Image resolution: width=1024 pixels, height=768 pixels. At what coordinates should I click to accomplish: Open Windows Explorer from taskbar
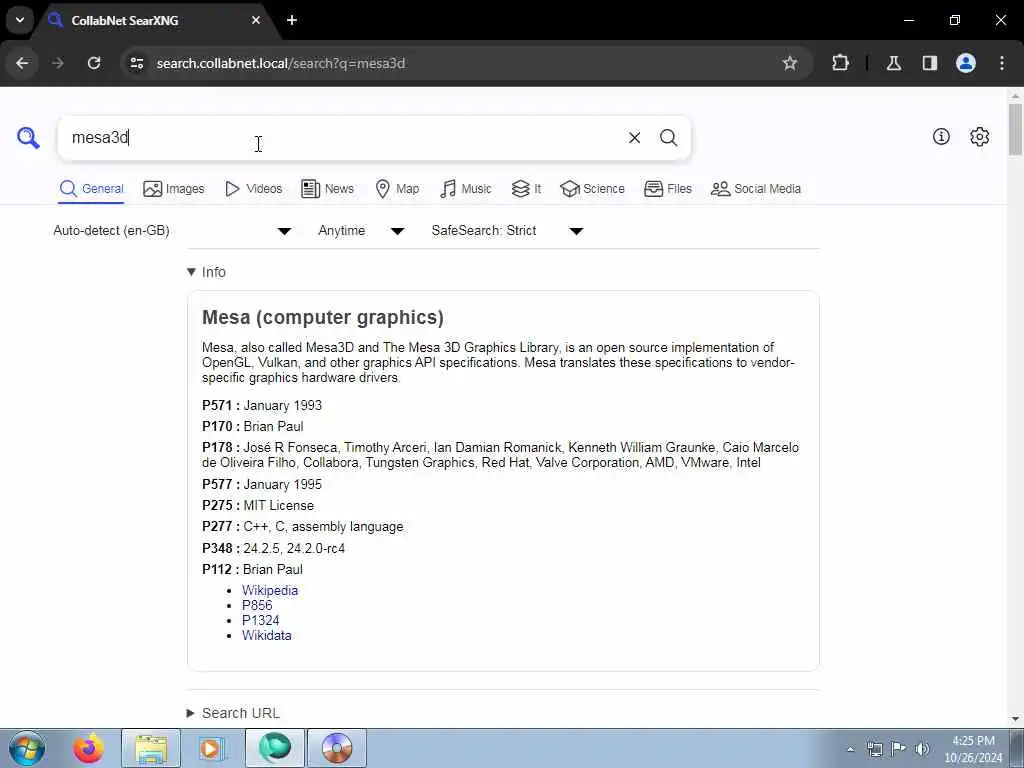click(151, 748)
